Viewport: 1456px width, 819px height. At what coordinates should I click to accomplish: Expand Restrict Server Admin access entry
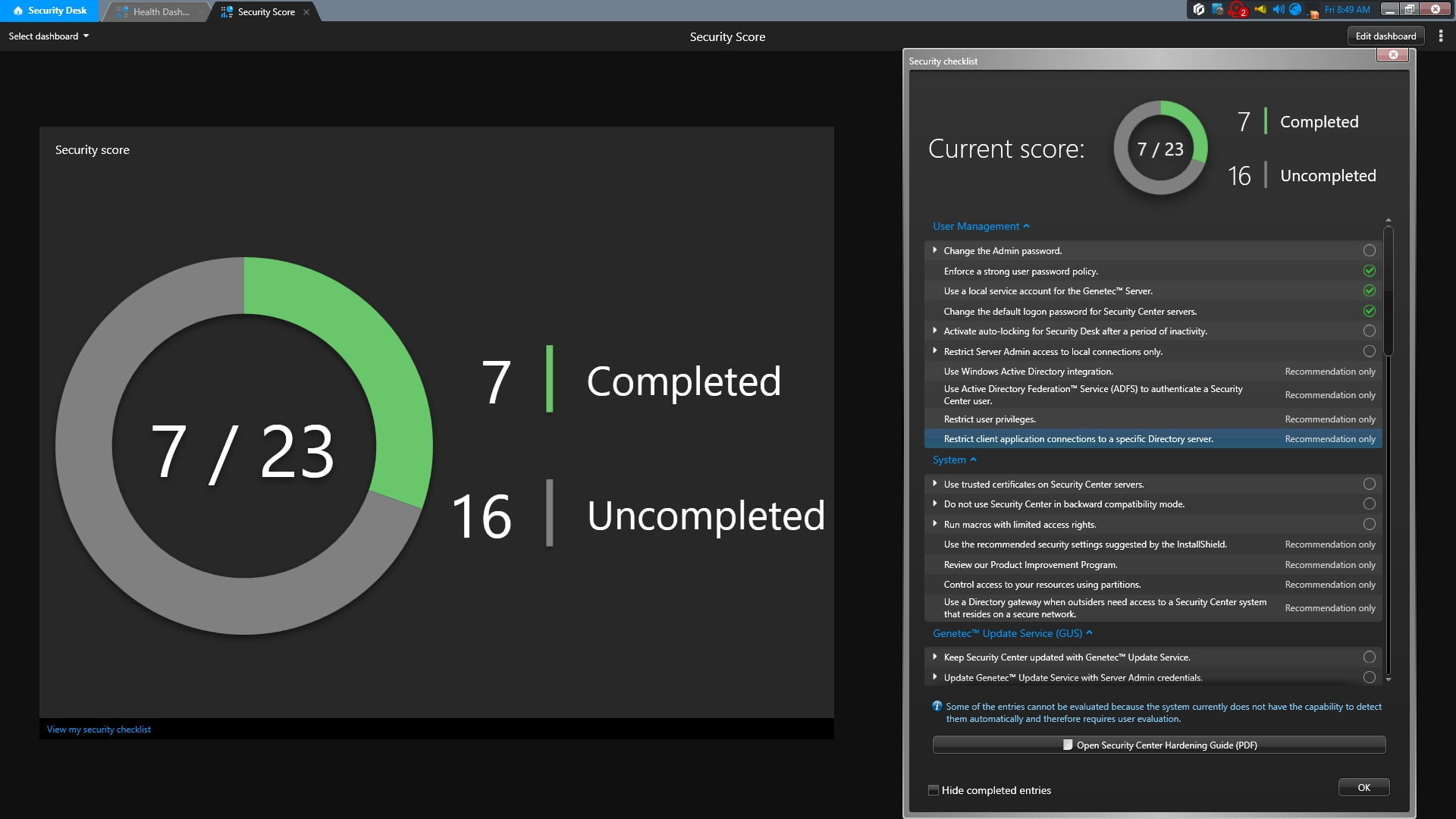(934, 351)
